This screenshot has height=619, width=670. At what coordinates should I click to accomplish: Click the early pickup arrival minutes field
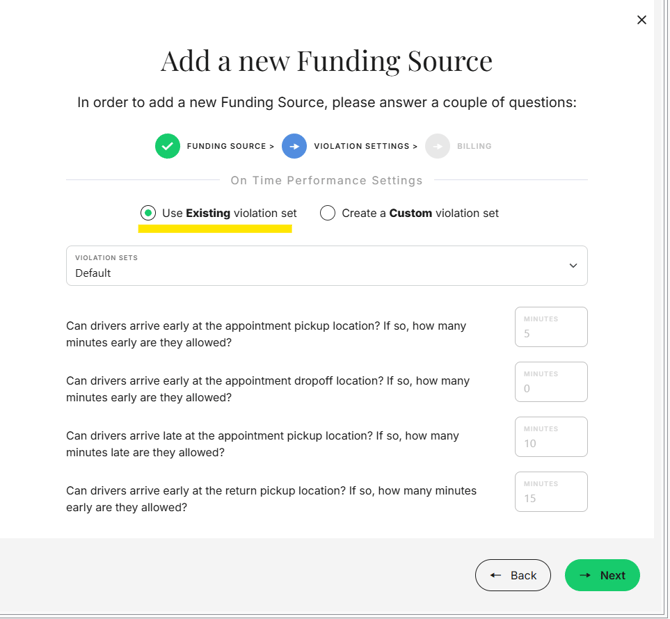click(551, 327)
